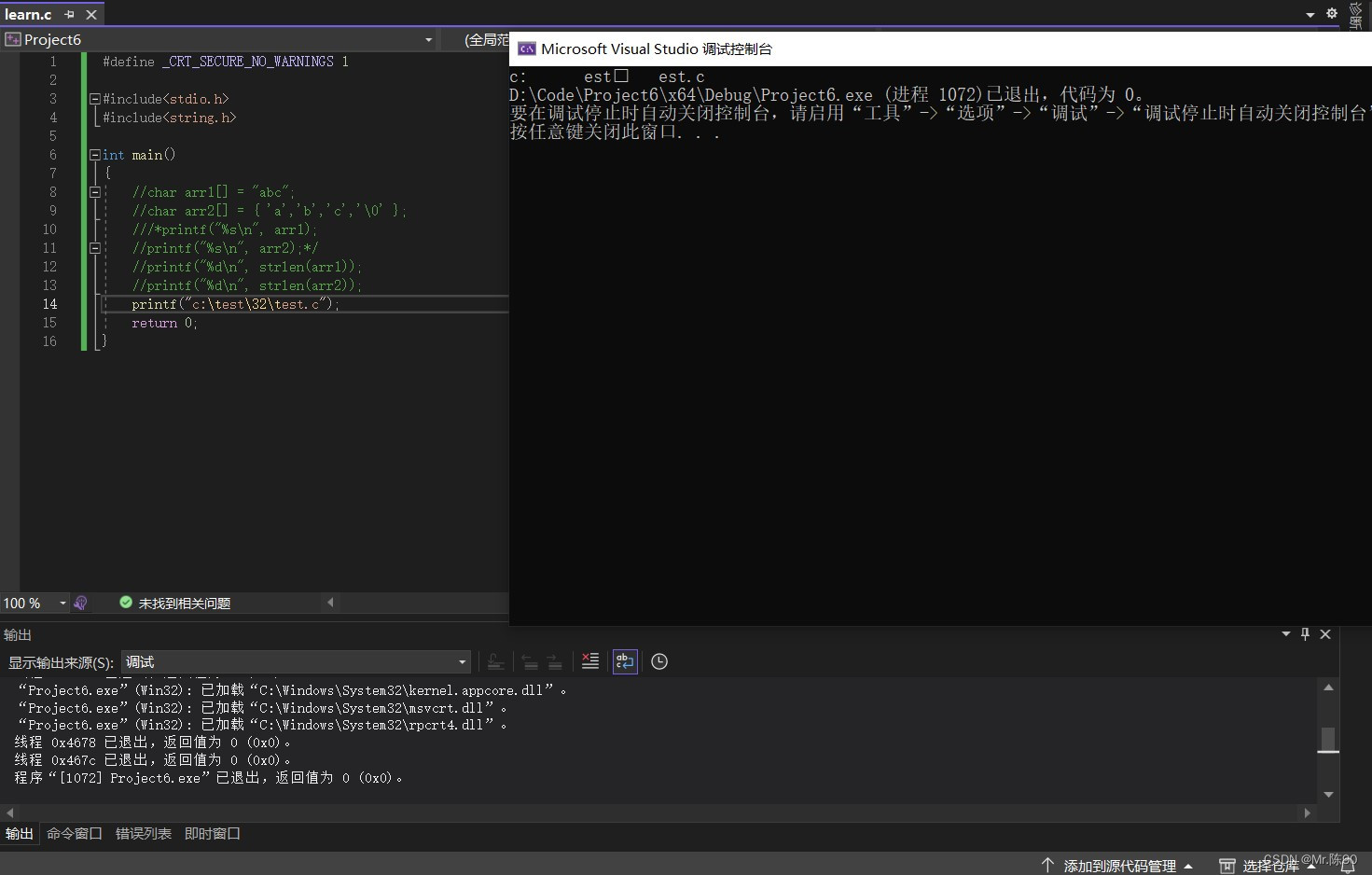Click the clock timestamp icon in output toolbar
The height and width of the screenshot is (875, 1372).
pyautogui.click(x=659, y=661)
